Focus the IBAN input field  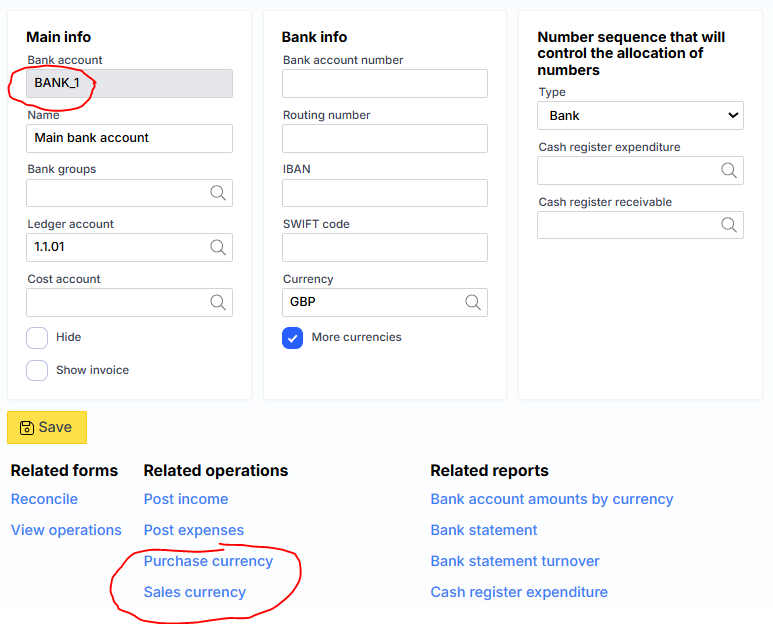tap(385, 193)
